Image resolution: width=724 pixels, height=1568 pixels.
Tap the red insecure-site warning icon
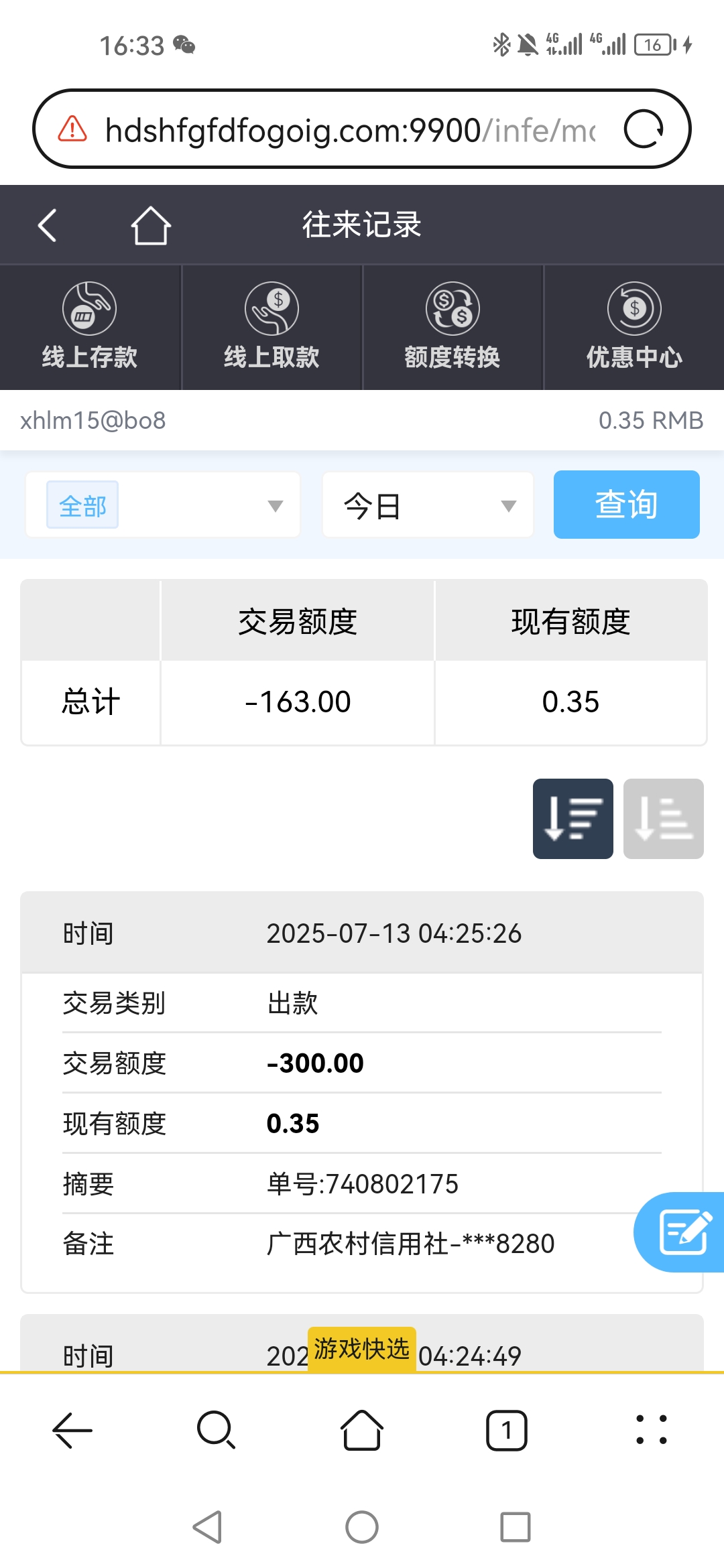tap(72, 129)
